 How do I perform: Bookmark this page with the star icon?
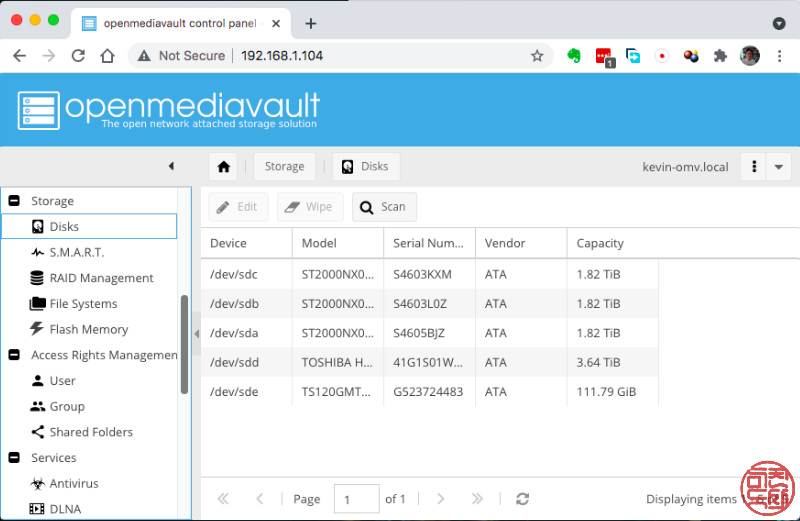pyautogui.click(x=537, y=56)
